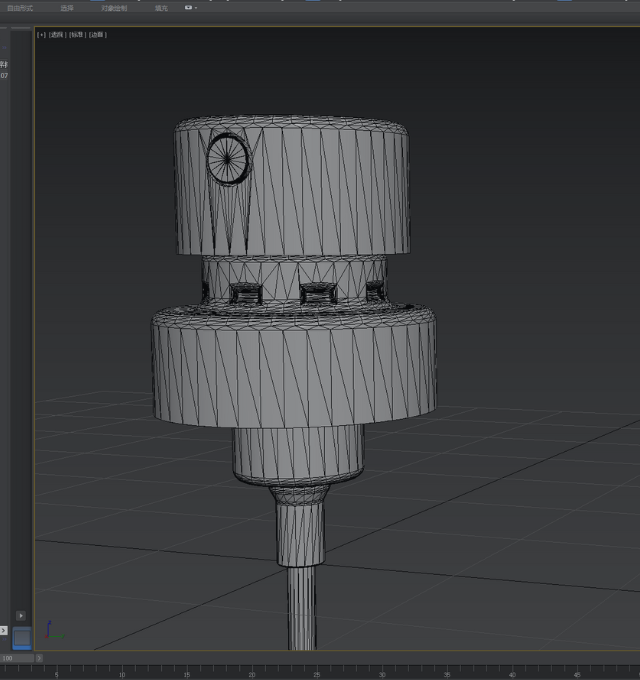Select the highlighted viewport layout thumbnail
Image resolution: width=640 pixels, height=680 pixels.
[x=22, y=638]
